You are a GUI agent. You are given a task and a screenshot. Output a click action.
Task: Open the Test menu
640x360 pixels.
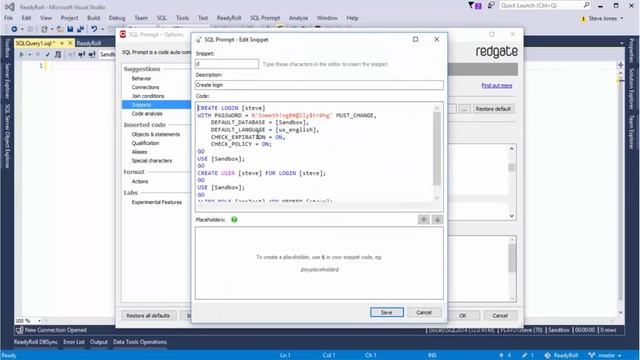coord(203,18)
